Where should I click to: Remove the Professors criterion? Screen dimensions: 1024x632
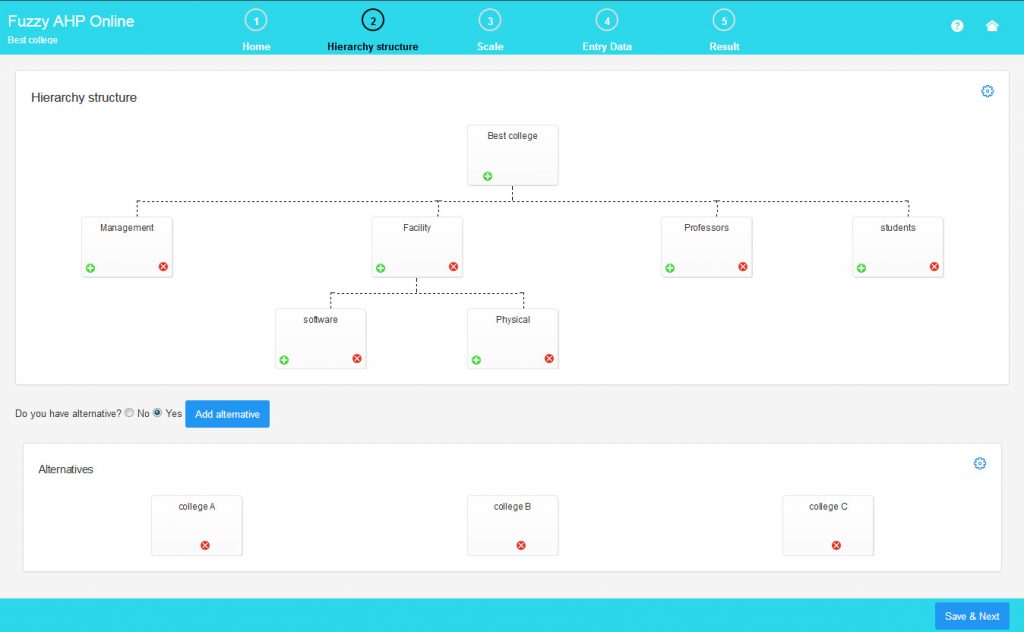(742, 267)
